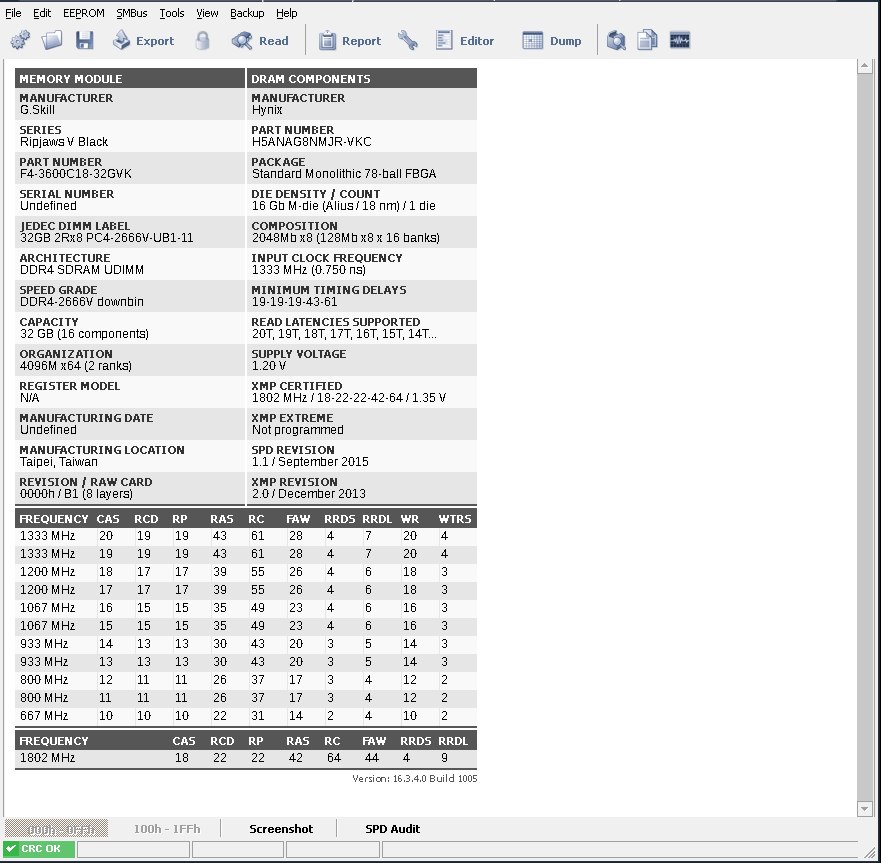Click the DDR4-2666V downbin speed grade
The width and height of the screenshot is (881, 863).
click(81, 302)
